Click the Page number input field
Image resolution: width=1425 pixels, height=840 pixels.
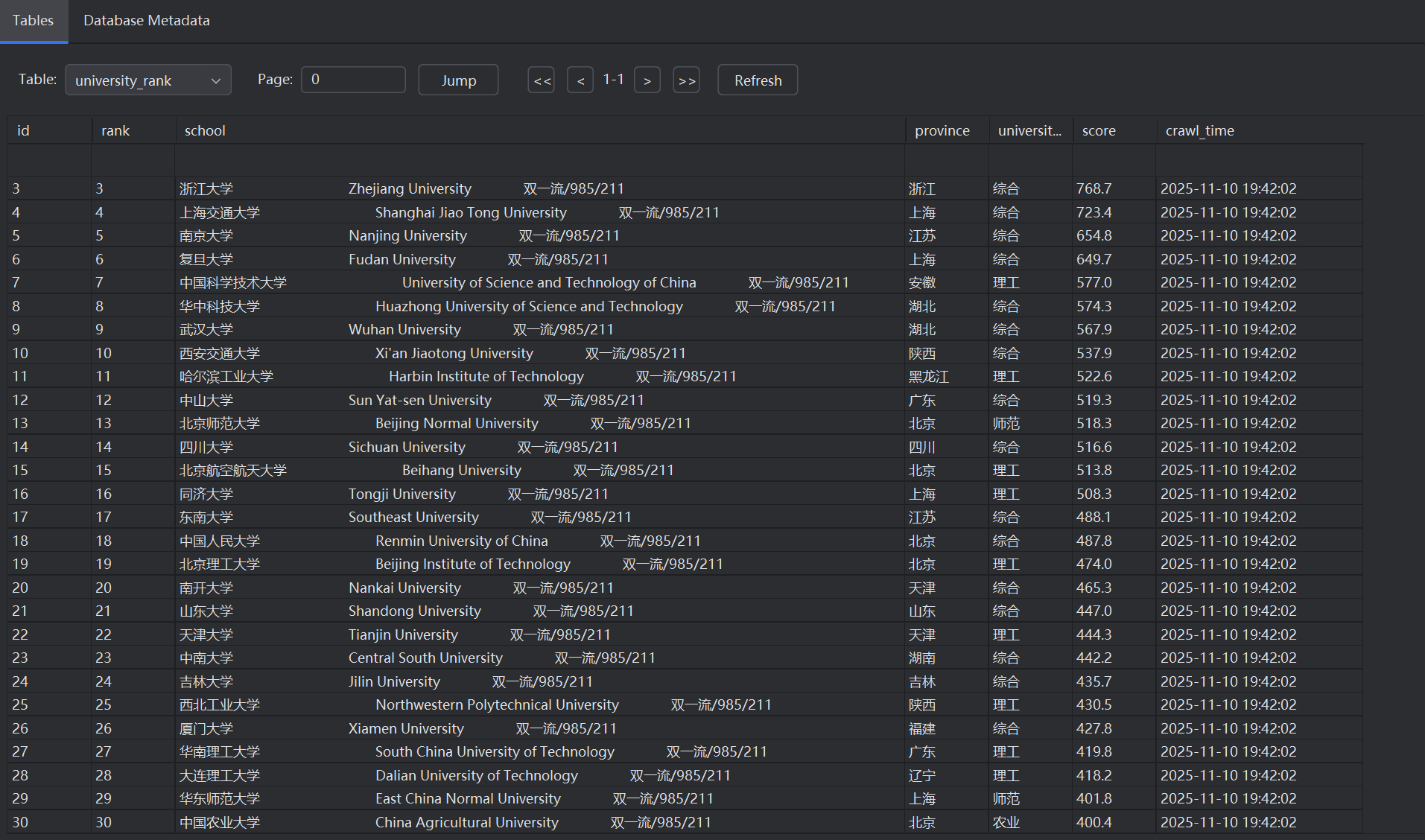point(353,80)
